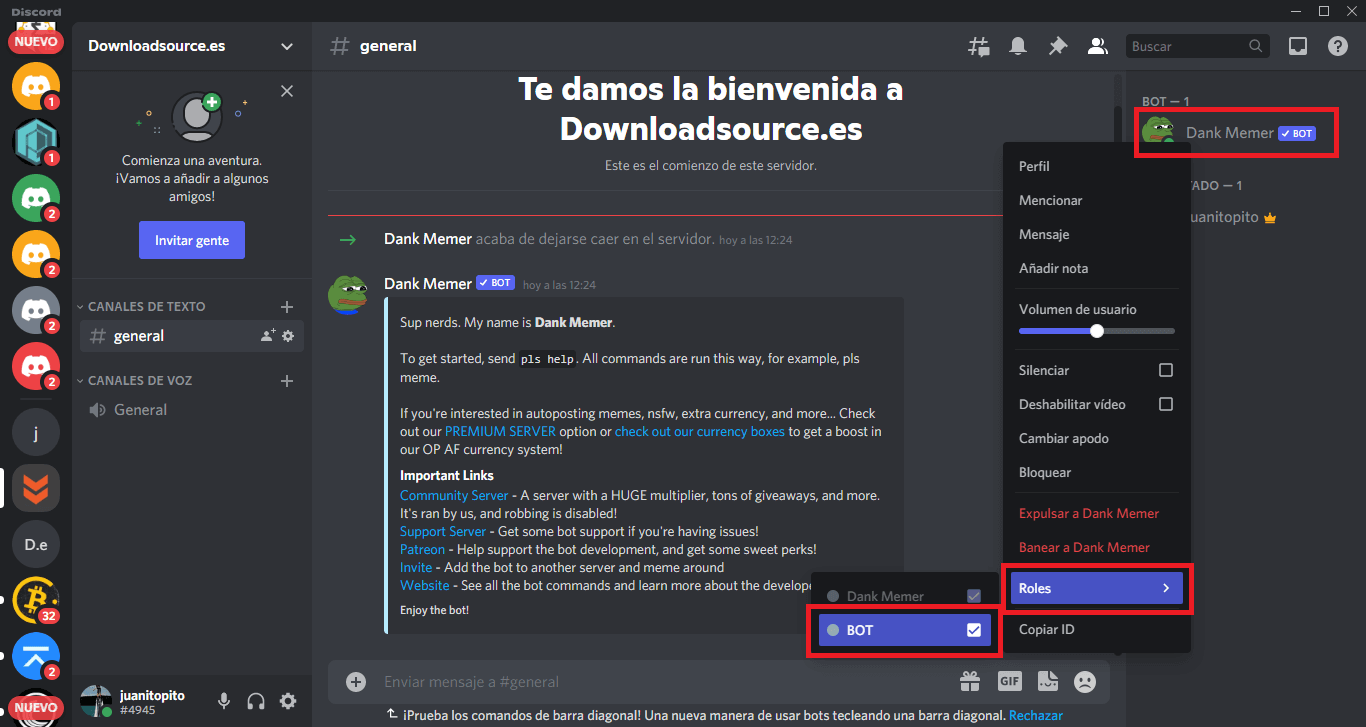Close the invite friends card
This screenshot has height=727, width=1366.
point(287,91)
